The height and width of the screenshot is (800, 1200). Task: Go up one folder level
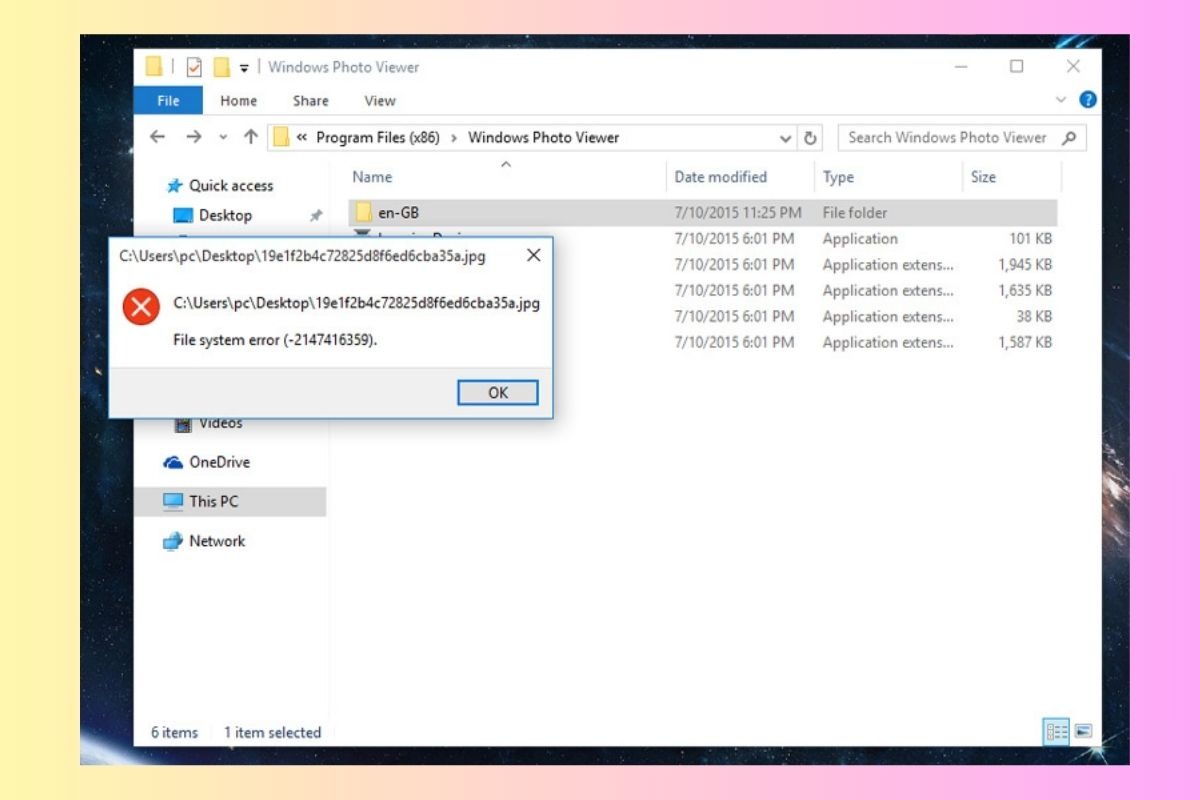250,137
